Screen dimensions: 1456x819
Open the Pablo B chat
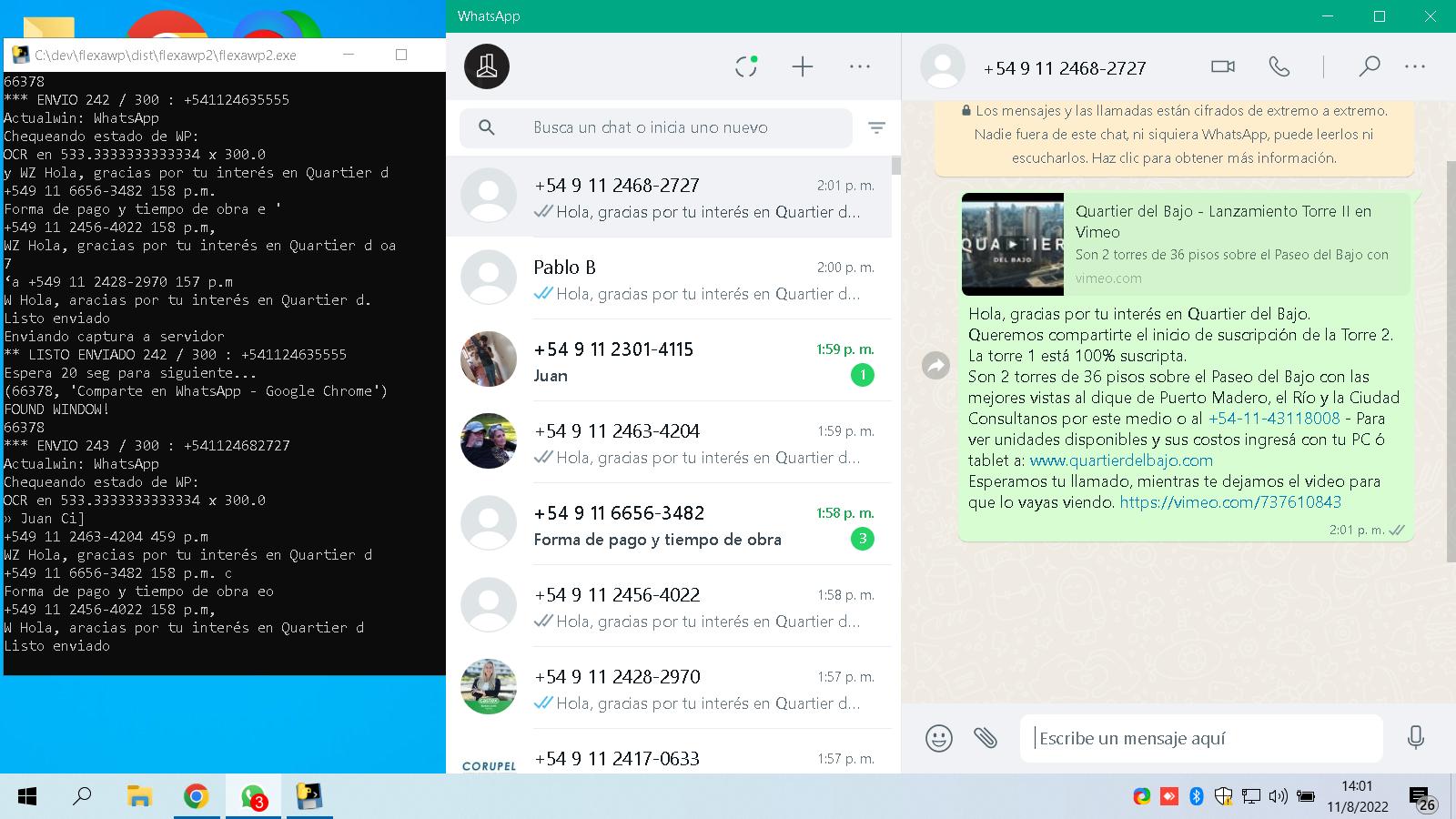click(669, 278)
